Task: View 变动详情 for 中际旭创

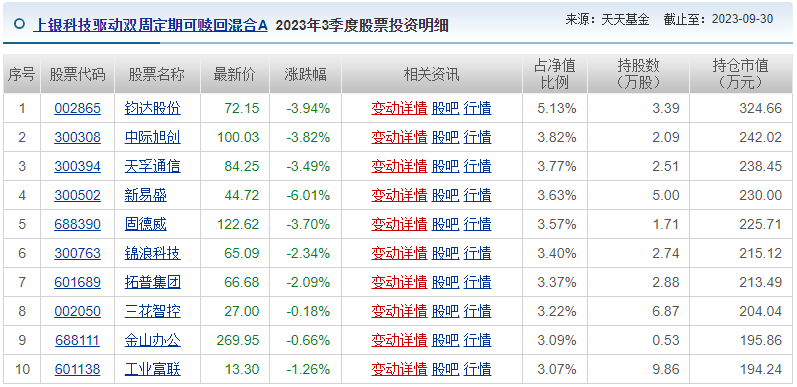Action: (x=399, y=137)
